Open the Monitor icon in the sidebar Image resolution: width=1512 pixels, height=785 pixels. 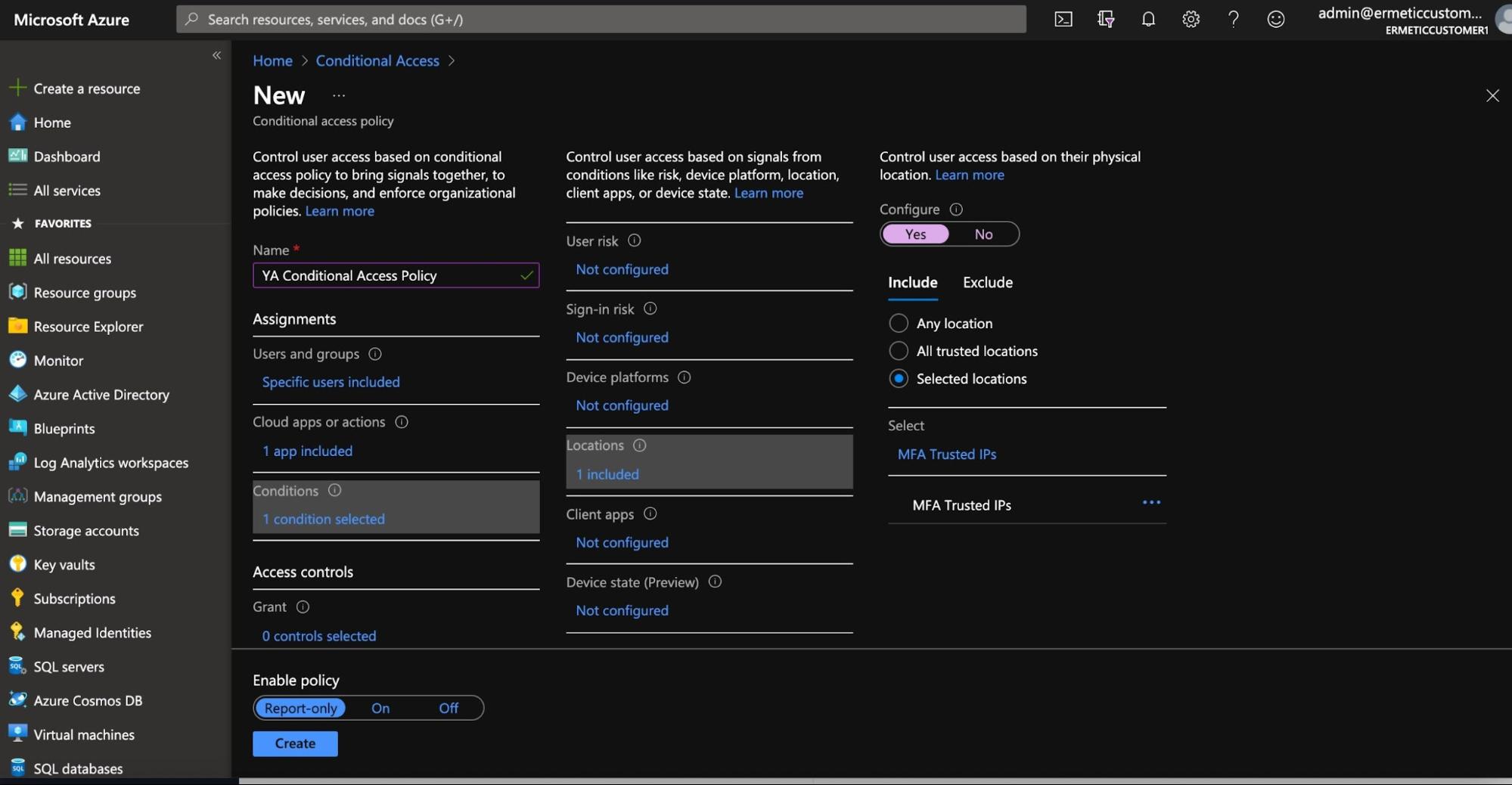coord(17,360)
